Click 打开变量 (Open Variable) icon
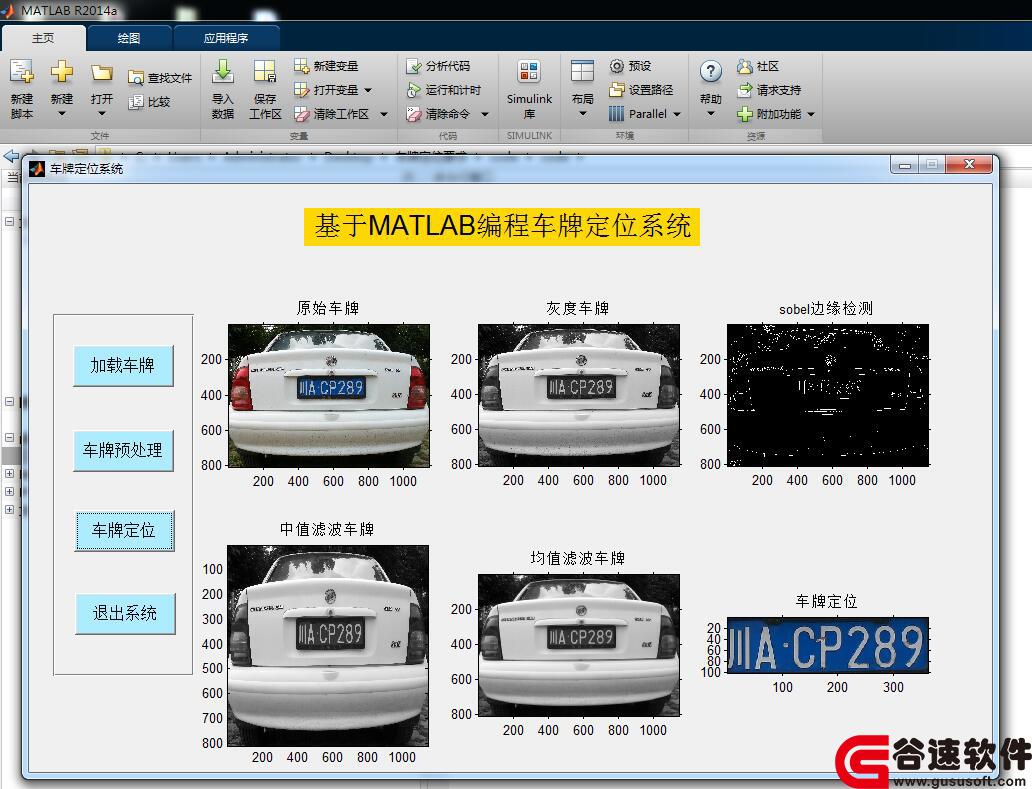The width and height of the screenshot is (1032, 789). point(301,89)
